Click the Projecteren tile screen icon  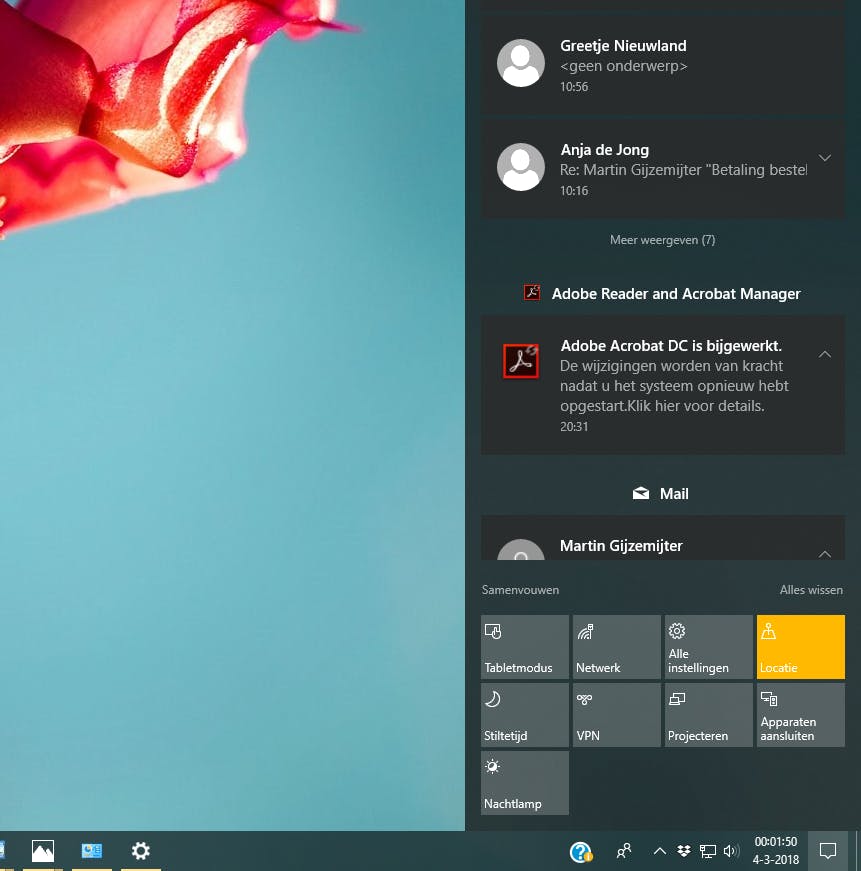coord(677,699)
